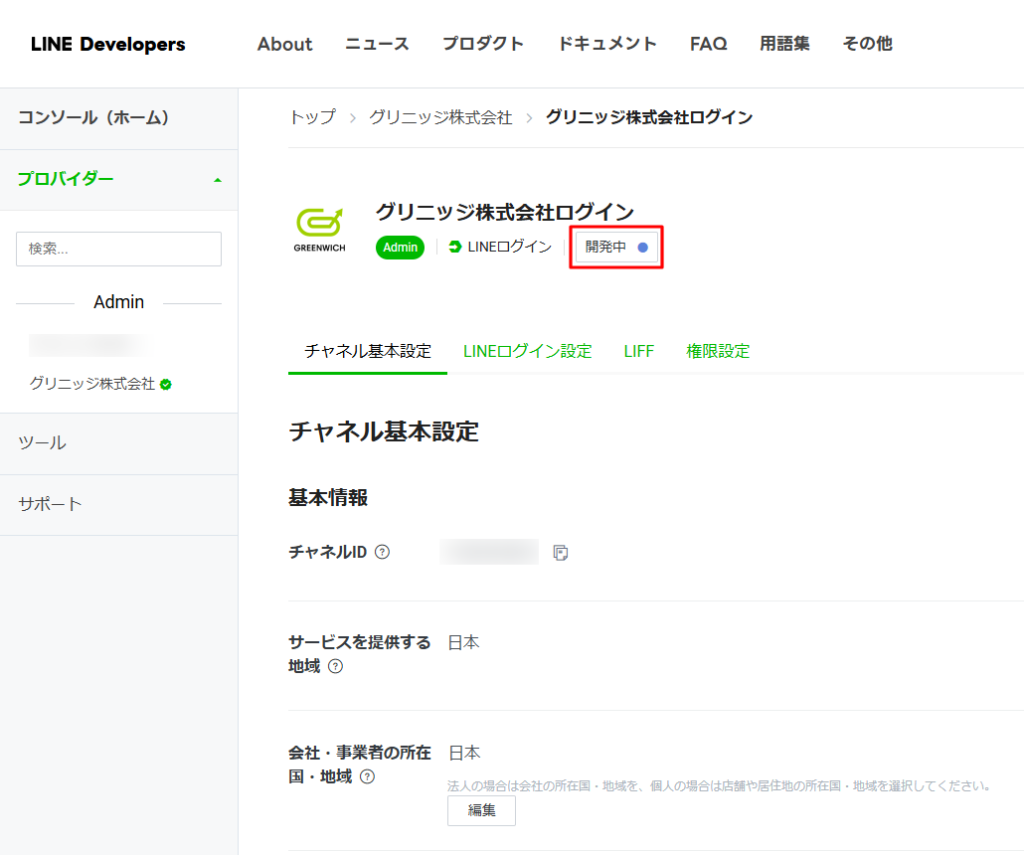Click the Admin divider label in sidebar

pyautogui.click(x=119, y=302)
